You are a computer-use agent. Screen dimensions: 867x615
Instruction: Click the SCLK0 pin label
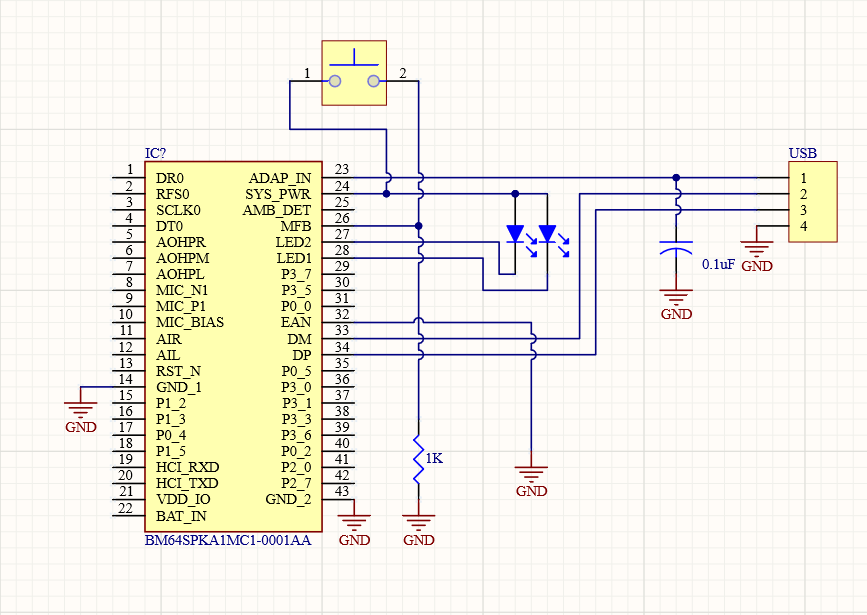[x=178, y=211]
